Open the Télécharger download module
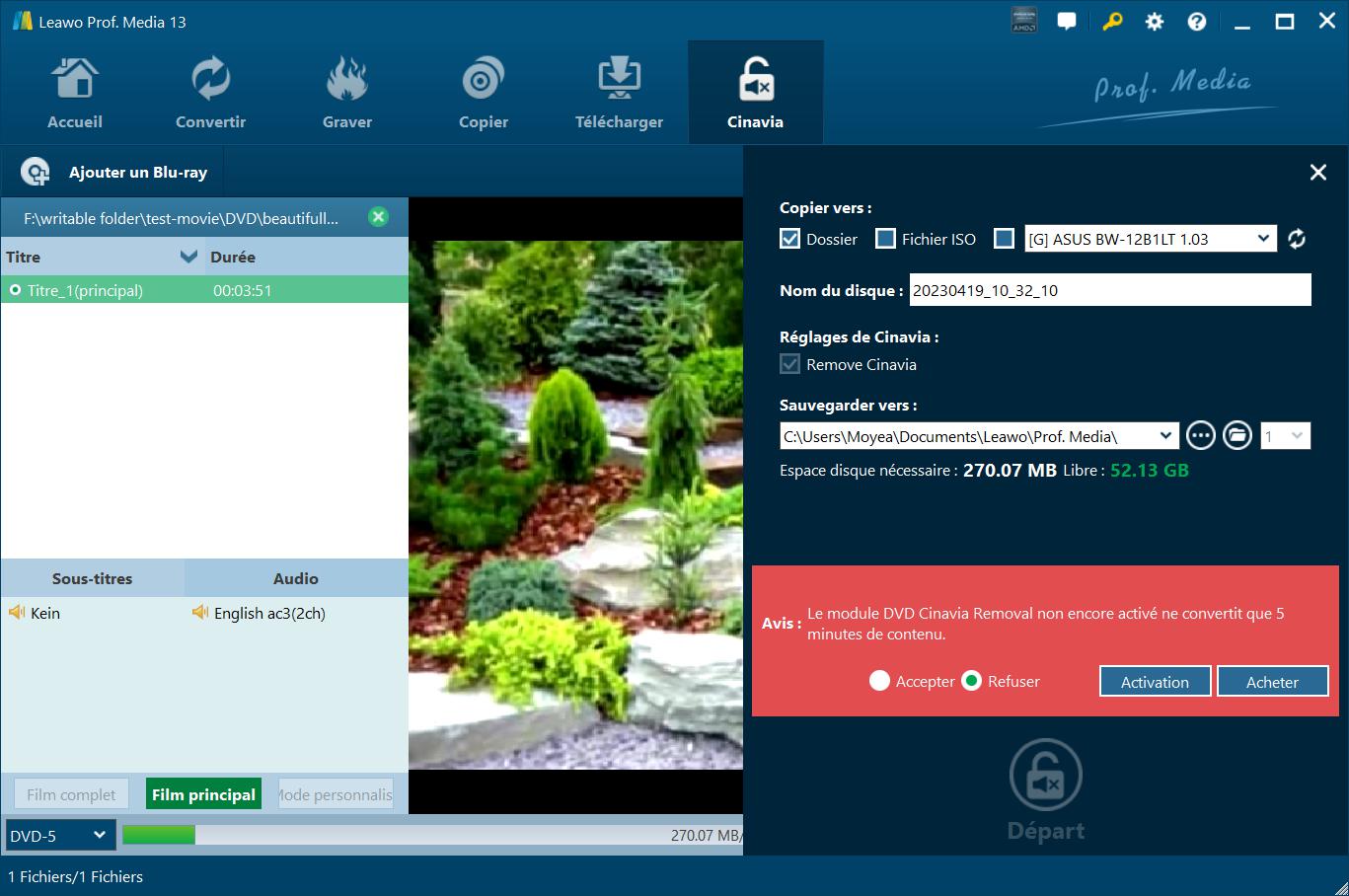The width and height of the screenshot is (1349, 896). point(619,93)
